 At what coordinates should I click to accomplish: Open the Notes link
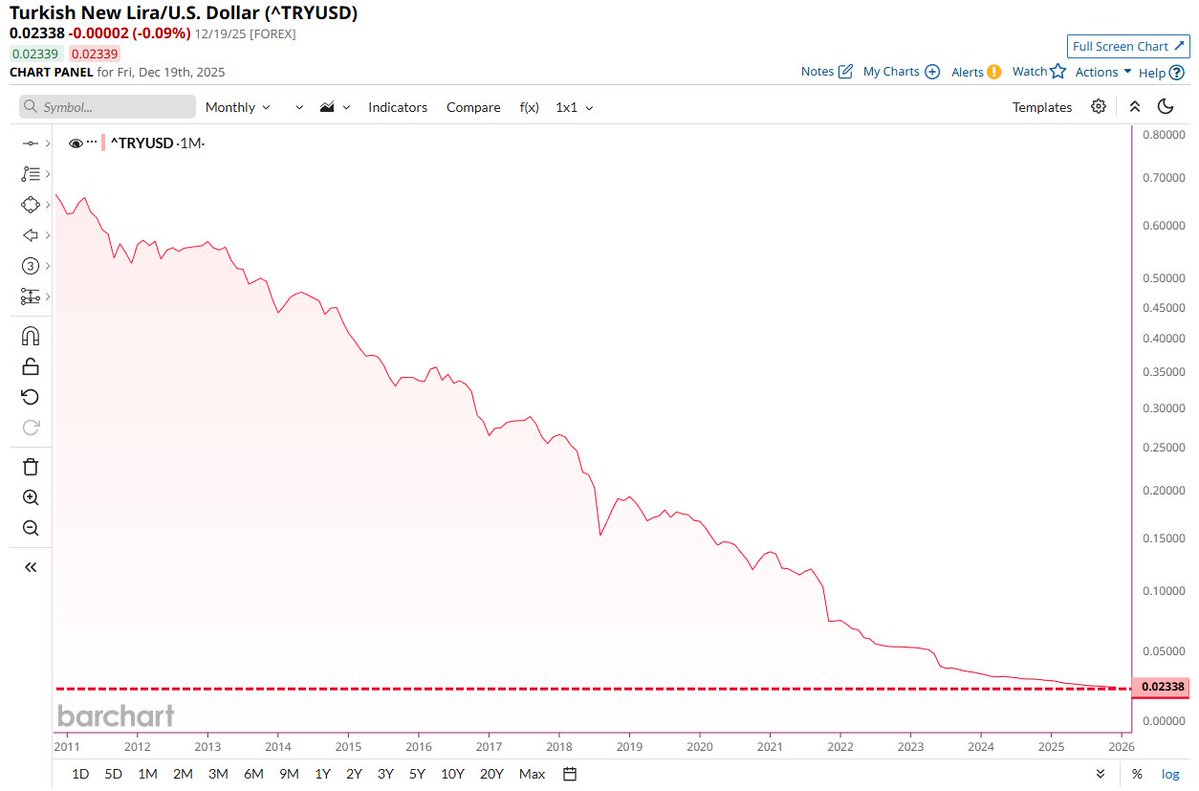pyautogui.click(x=827, y=72)
